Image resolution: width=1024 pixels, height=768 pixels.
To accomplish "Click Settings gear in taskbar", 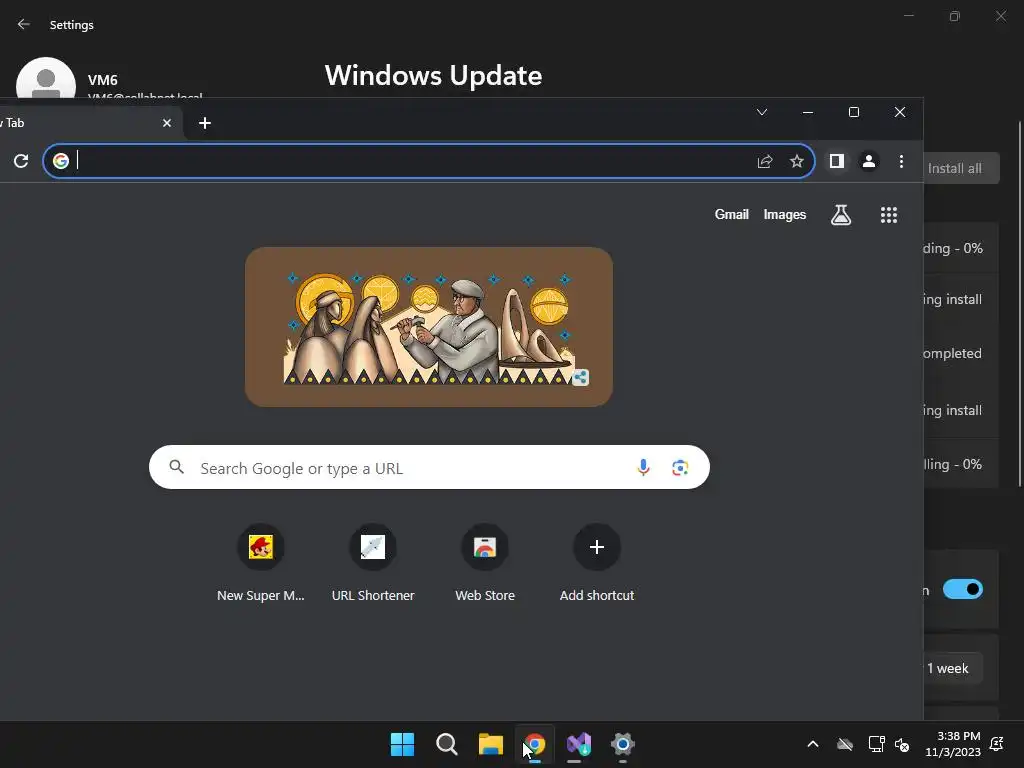I will pos(622,744).
